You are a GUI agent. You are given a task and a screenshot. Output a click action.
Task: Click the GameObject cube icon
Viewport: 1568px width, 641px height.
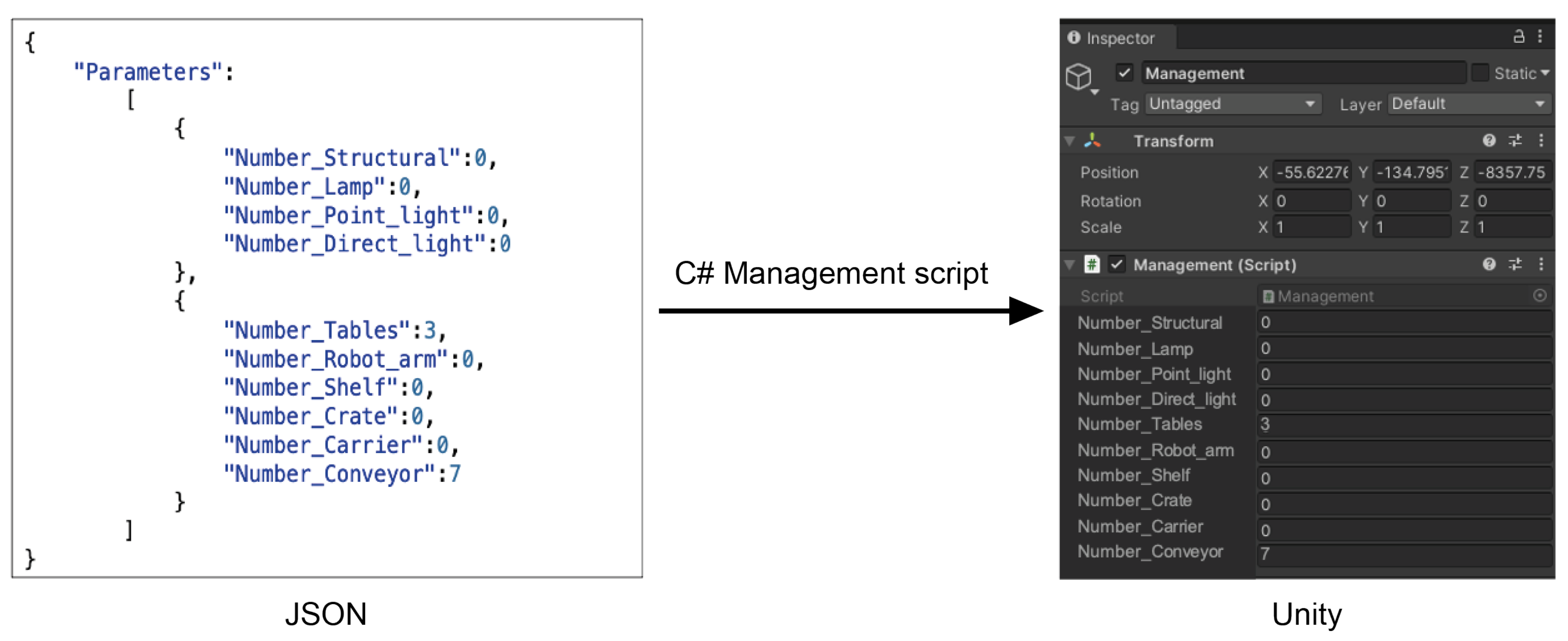[1078, 77]
